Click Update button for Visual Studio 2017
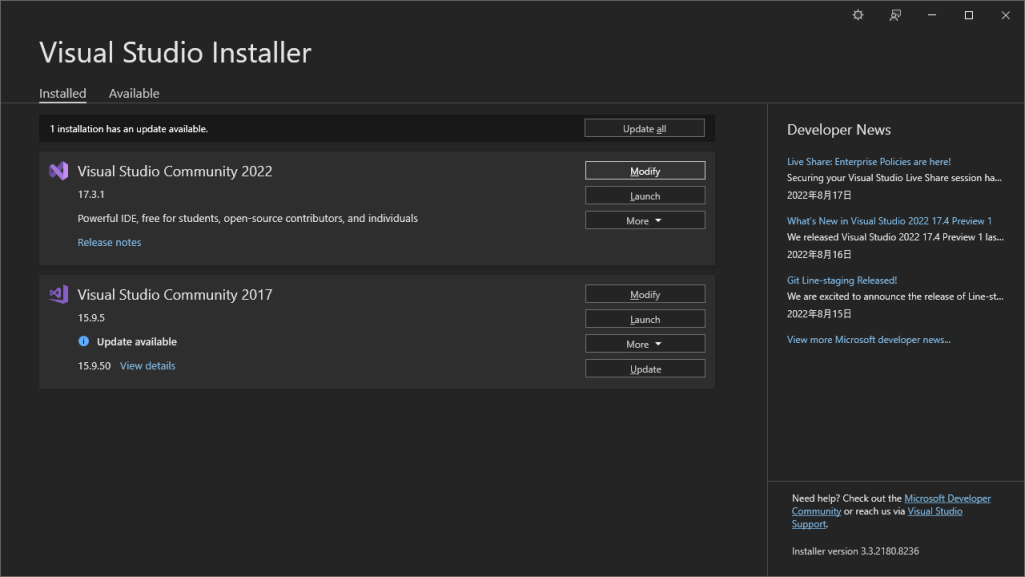The image size is (1025, 577). tap(645, 369)
